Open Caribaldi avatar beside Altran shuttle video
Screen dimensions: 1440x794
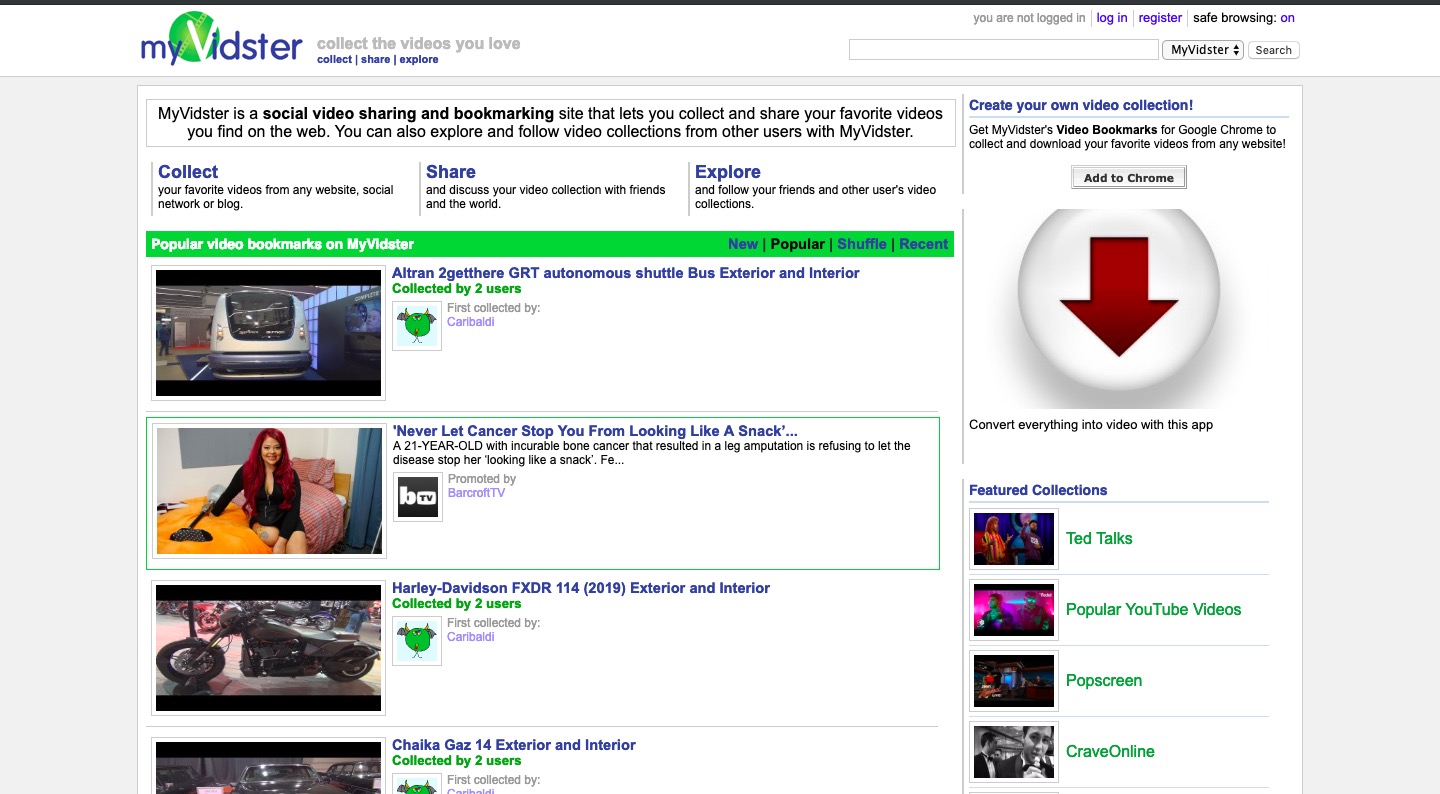click(x=417, y=325)
